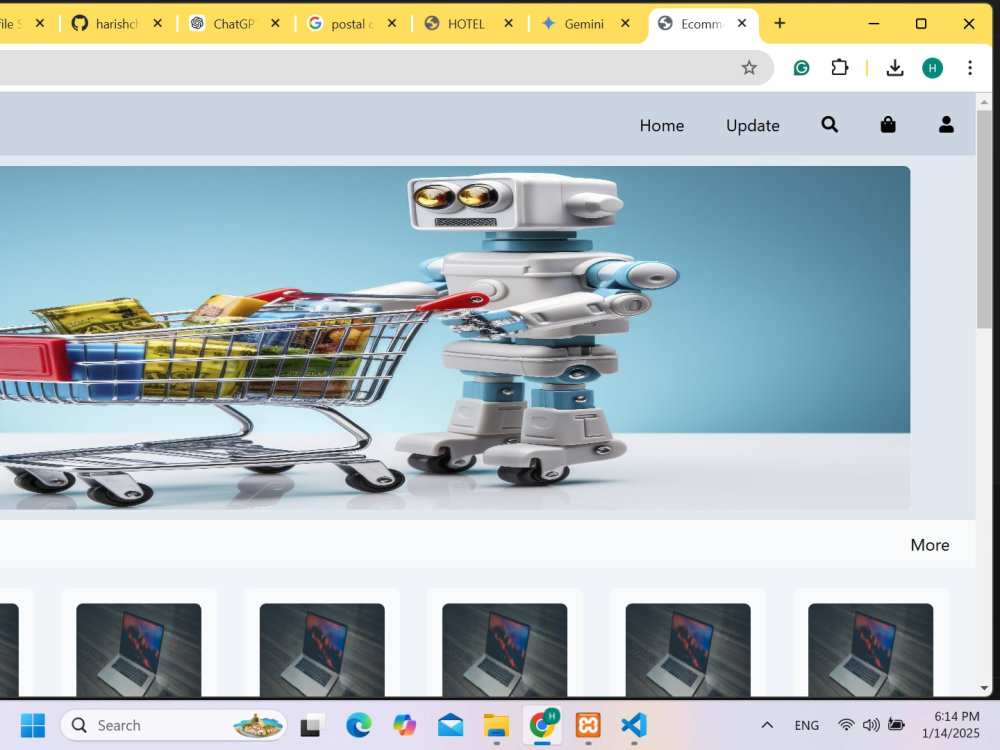Open File Explorer from the taskbar
Image resolution: width=1000 pixels, height=750 pixels.
coord(496,725)
